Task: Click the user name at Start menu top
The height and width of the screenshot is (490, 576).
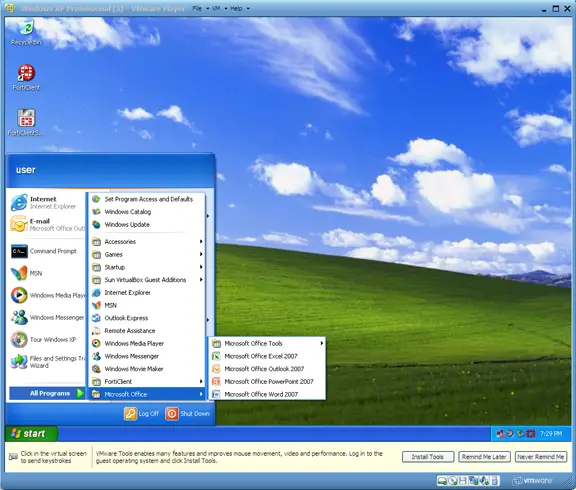Action: [x=26, y=170]
